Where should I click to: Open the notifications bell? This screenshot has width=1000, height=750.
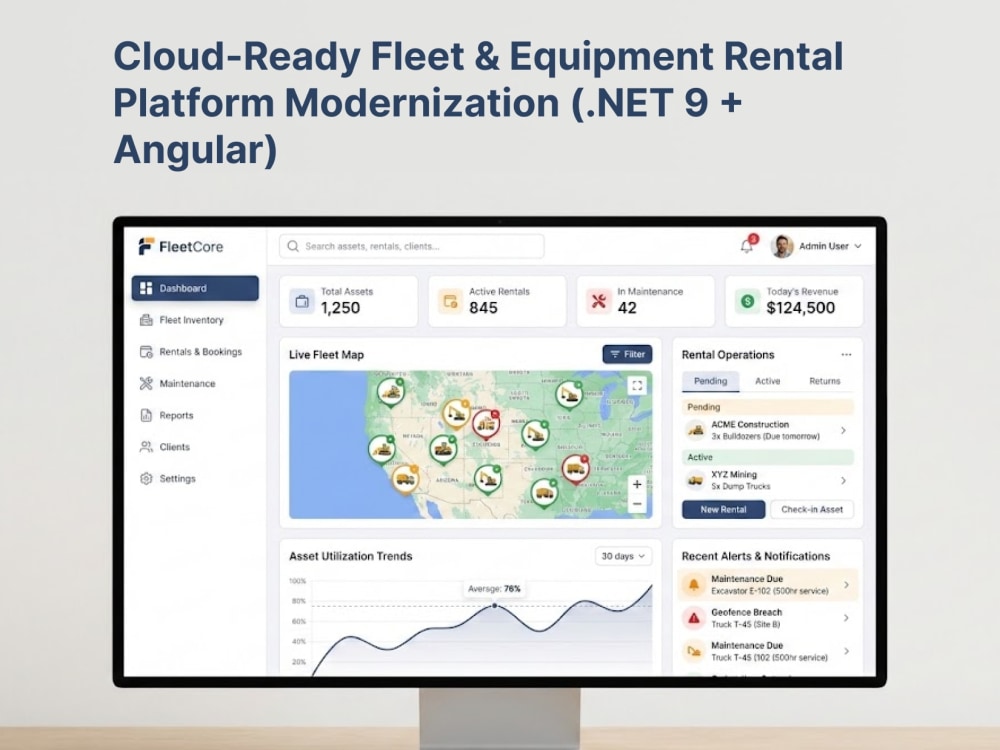(x=747, y=246)
